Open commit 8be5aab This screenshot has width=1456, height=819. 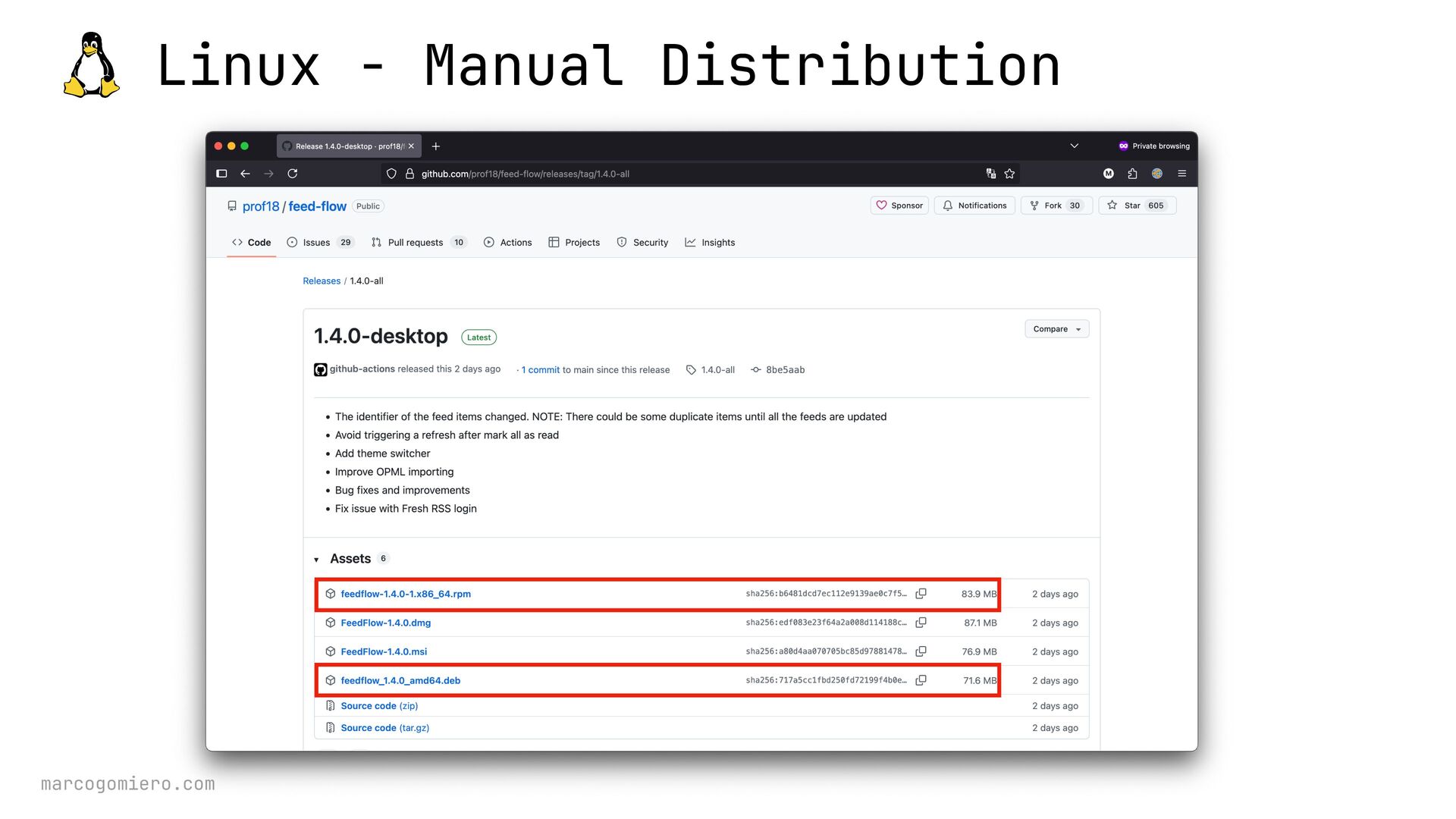(778, 370)
